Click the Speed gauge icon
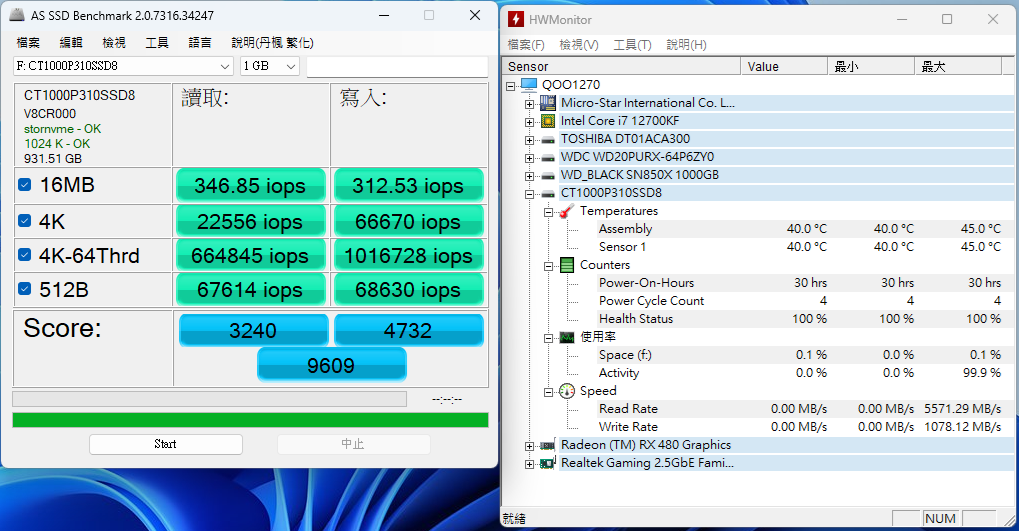This screenshot has height=531, width=1019. [x=567, y=391]
